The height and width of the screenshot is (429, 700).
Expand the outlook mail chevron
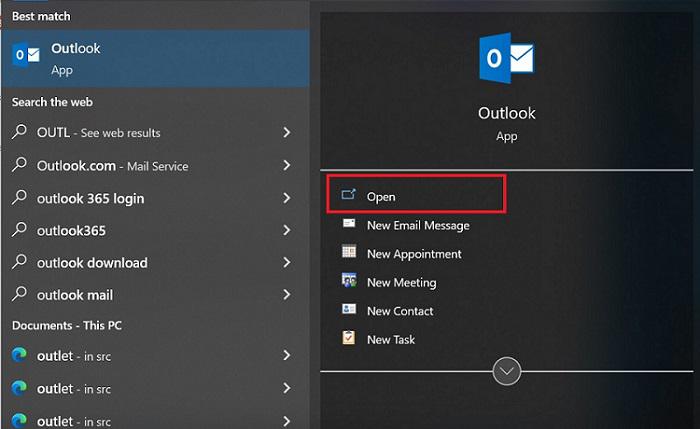(x=287, y=294)
